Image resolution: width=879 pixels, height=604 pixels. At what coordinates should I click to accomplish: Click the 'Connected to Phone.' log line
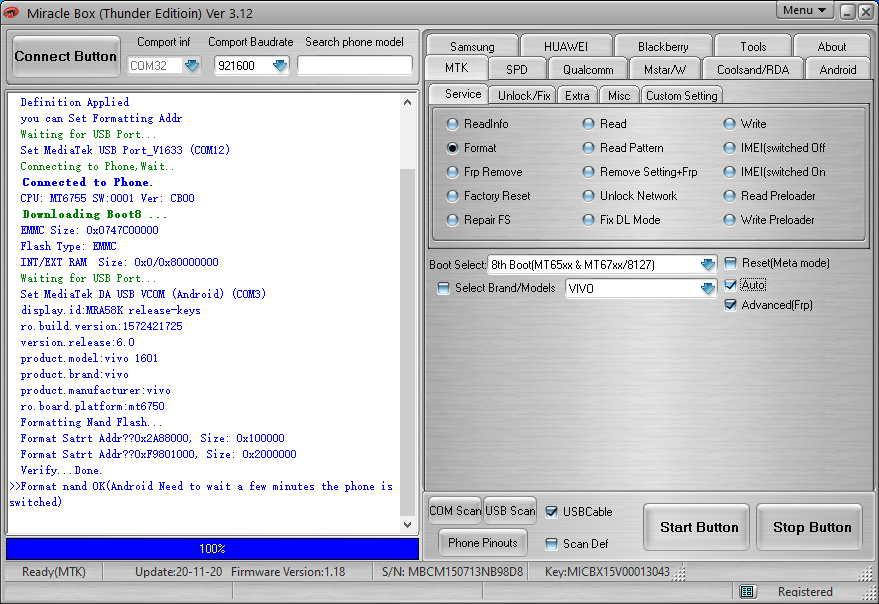[87, 182]
